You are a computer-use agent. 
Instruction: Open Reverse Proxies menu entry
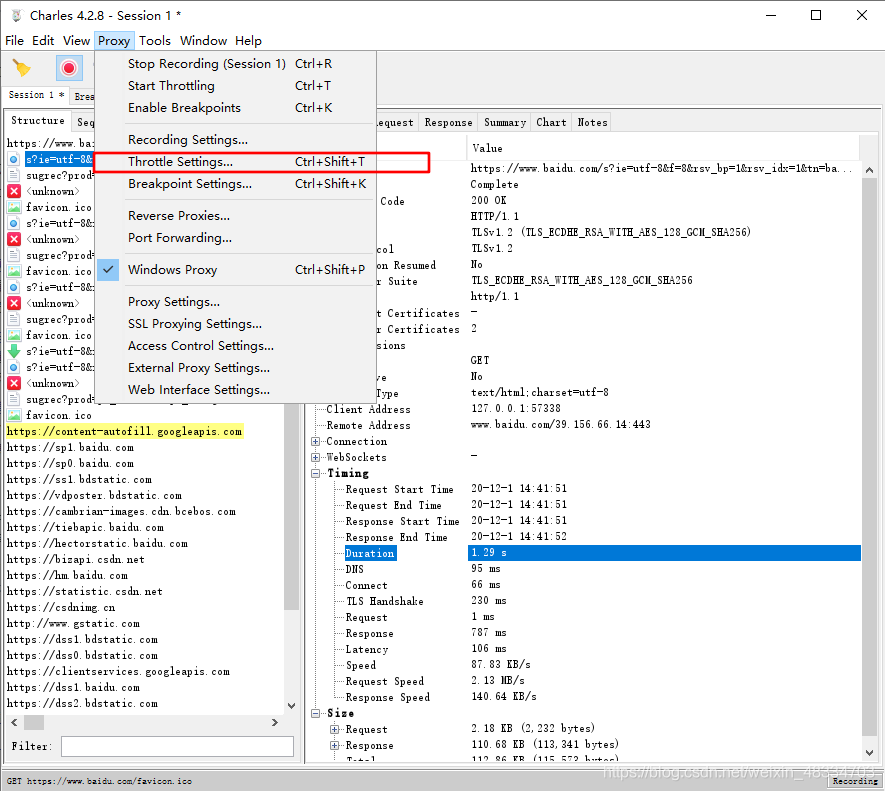pos(236,216)
